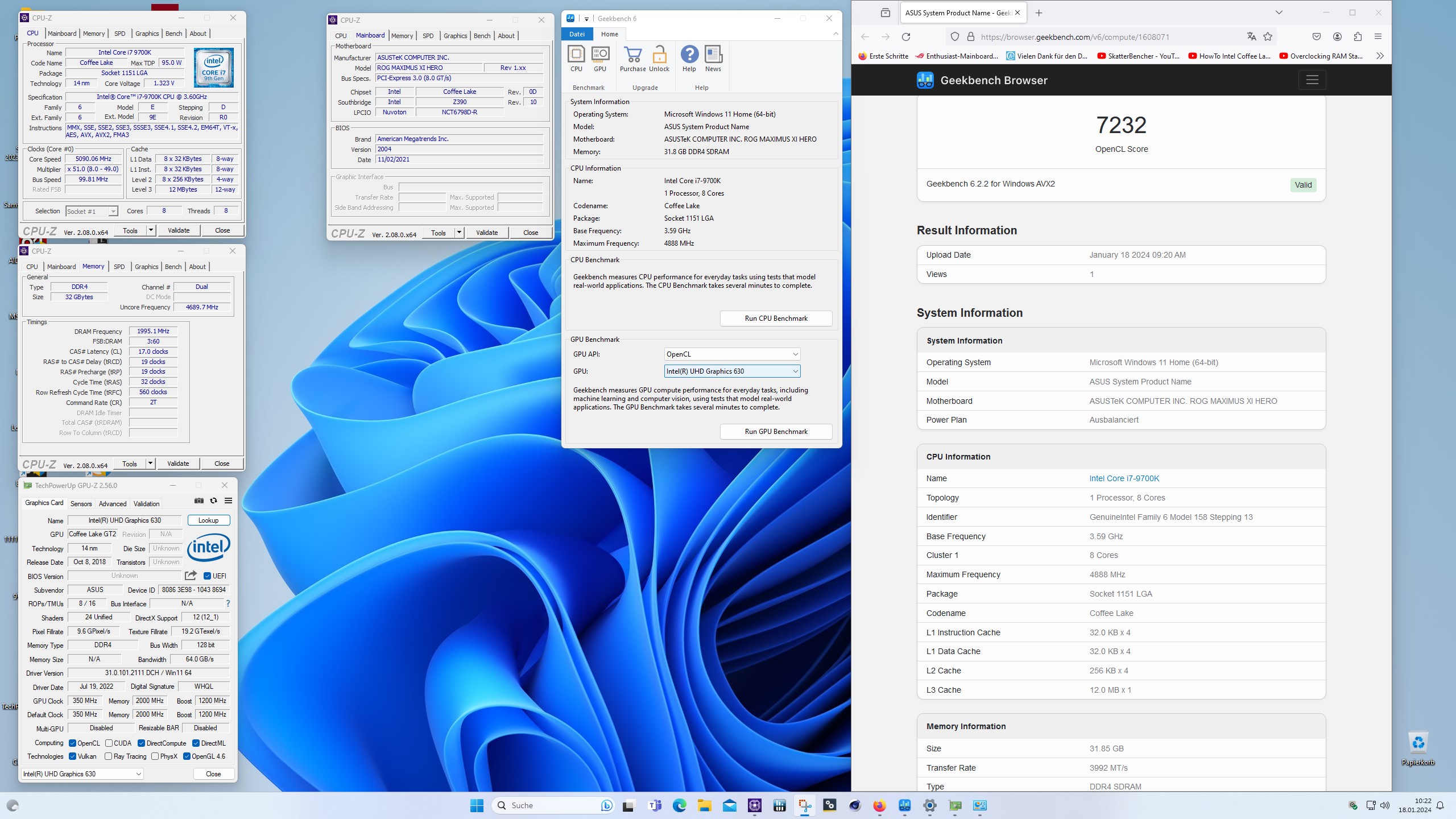1456x819 pixels.
Task: Switch to Bench tab in CPU-Z CPU window
Action: (x=173, y=34)
